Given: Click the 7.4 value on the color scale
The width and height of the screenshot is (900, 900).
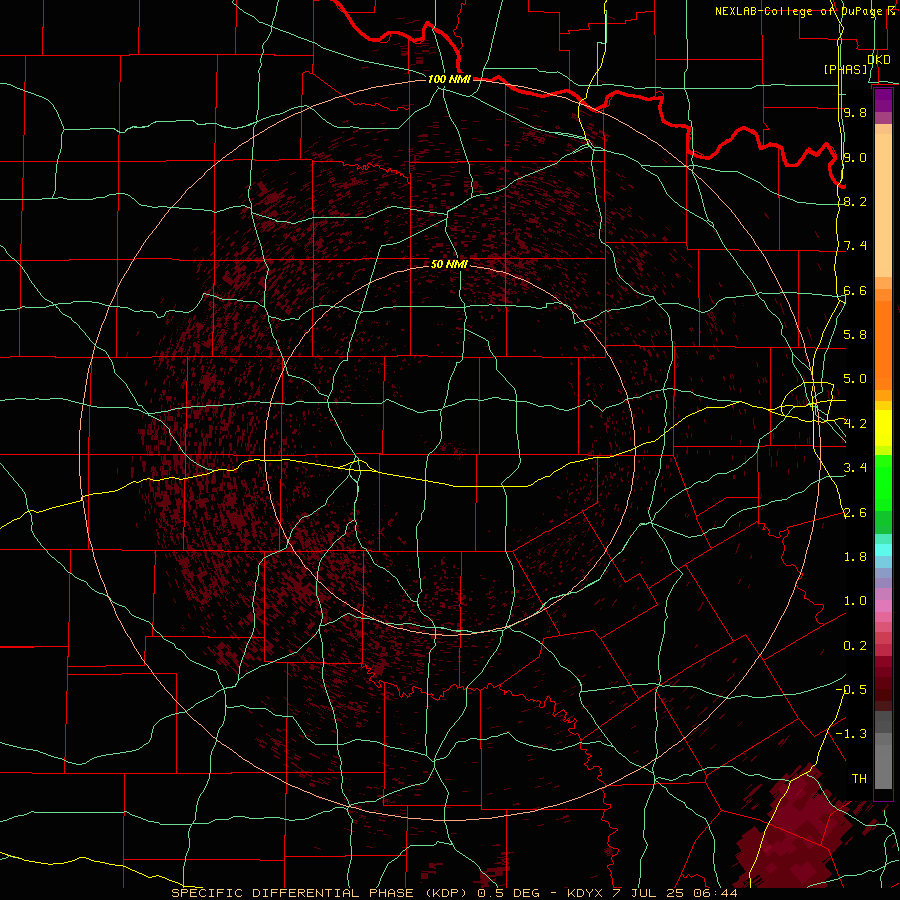Looking at the screenshot, I should click(855, 246).
